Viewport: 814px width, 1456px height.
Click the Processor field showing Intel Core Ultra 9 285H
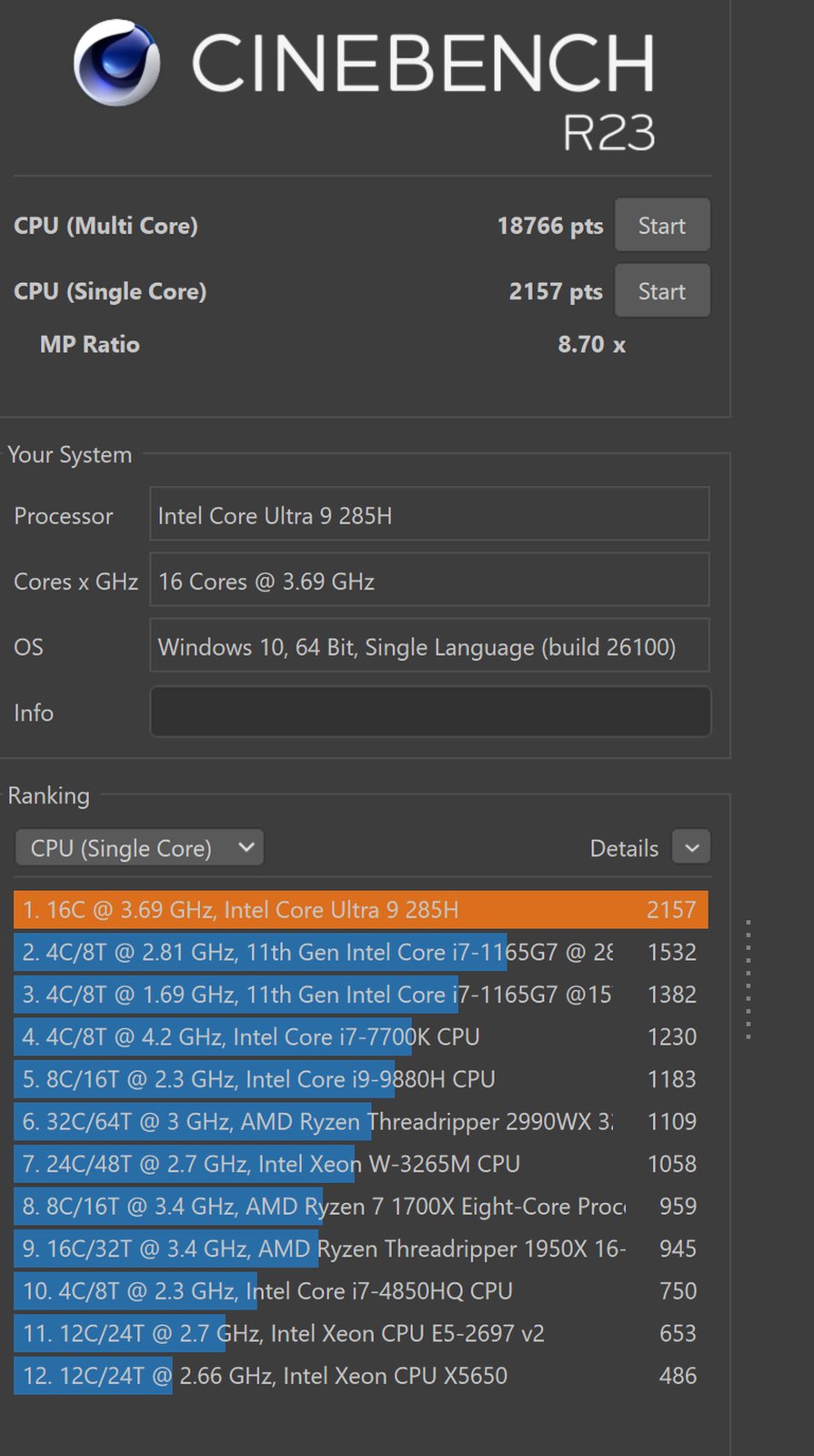429,515
